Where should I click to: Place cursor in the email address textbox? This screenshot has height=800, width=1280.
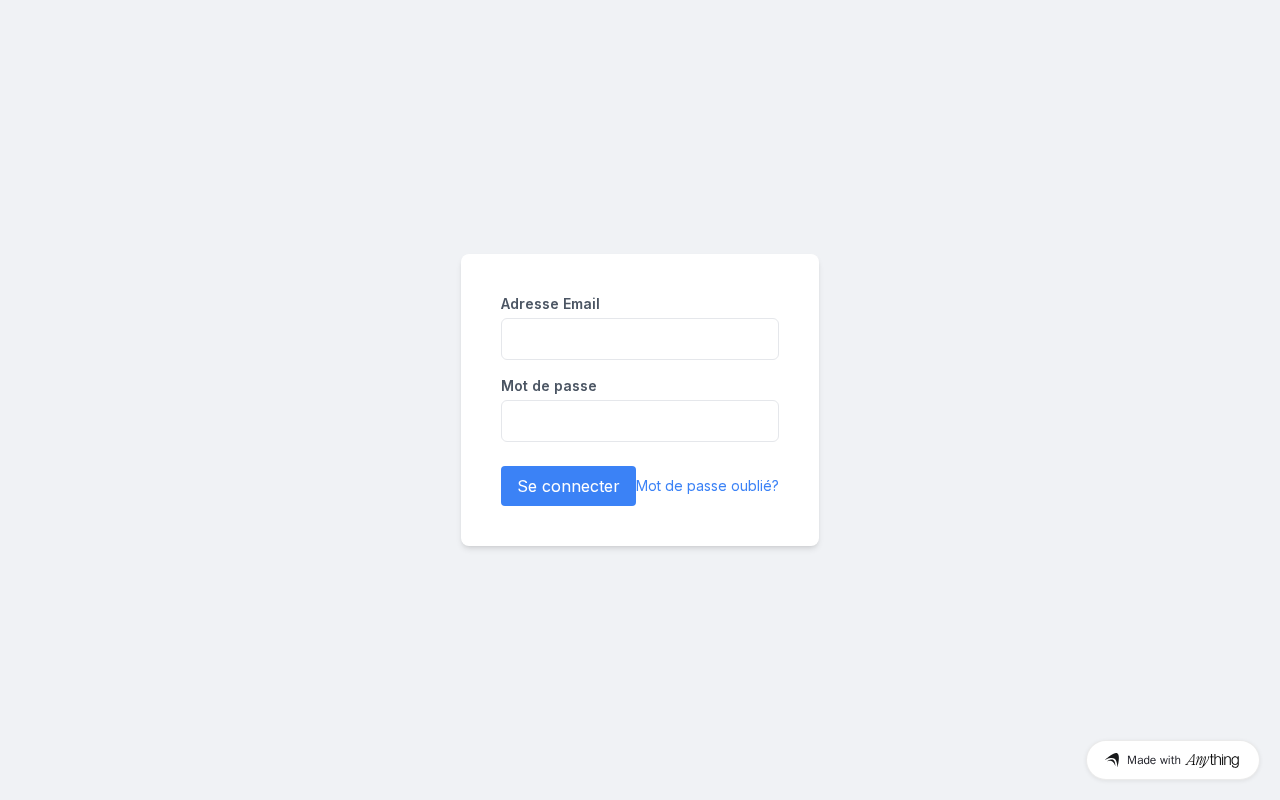tap(640, 339)
